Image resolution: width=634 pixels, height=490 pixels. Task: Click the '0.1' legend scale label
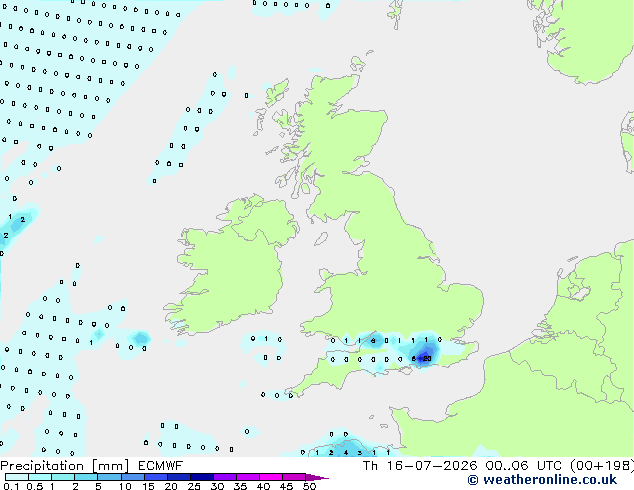pyautogui.click(x=11, y=486)
